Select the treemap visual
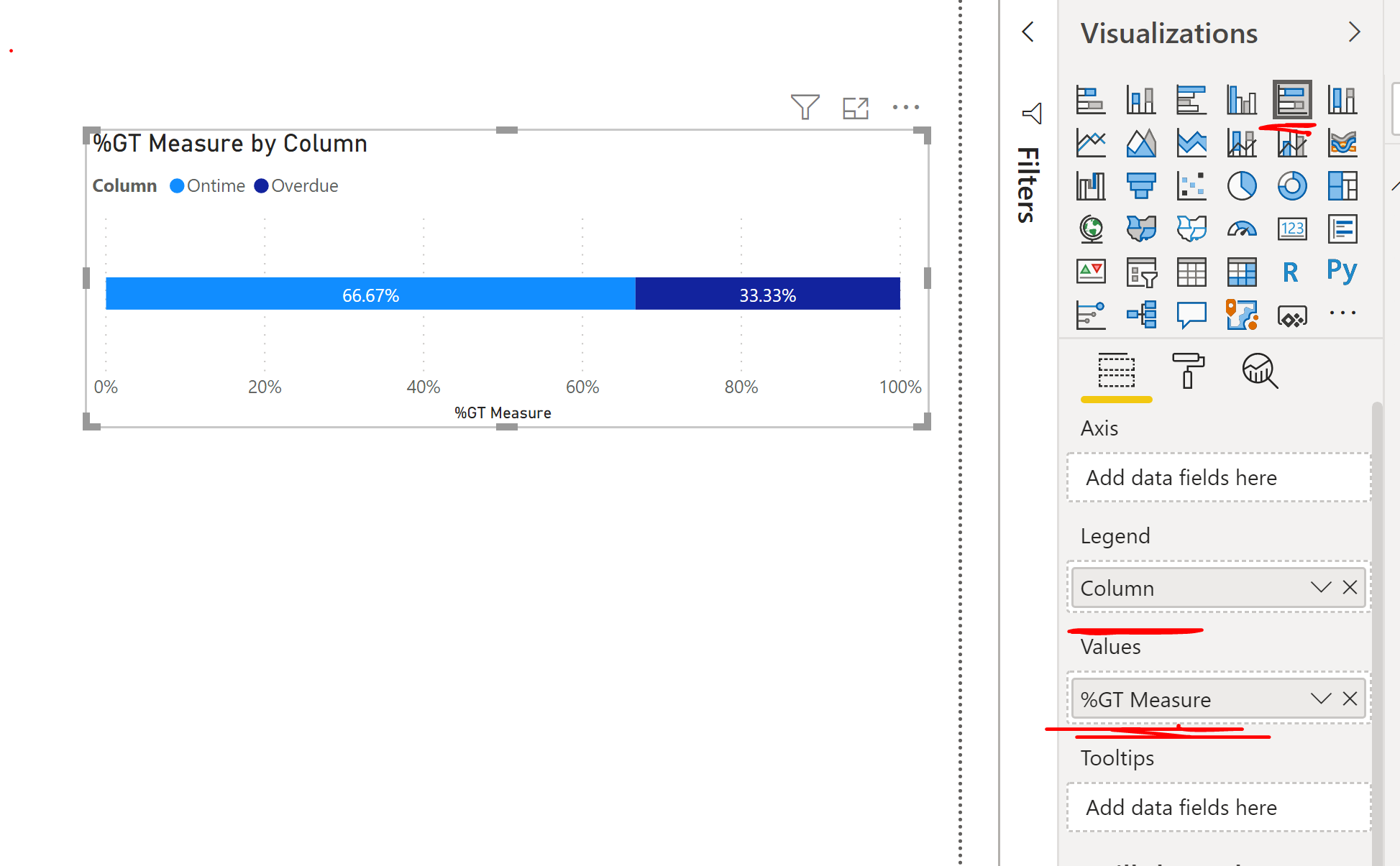The image size is (1400, 866). point(1342,186)
